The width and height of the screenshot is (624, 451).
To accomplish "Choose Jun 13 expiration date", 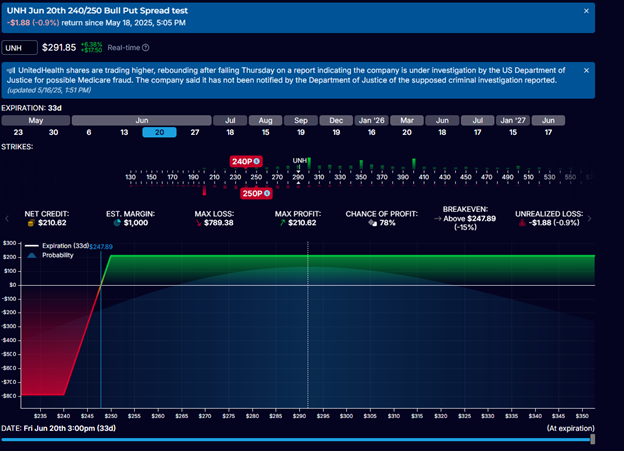I will click(x=124, y=133).
